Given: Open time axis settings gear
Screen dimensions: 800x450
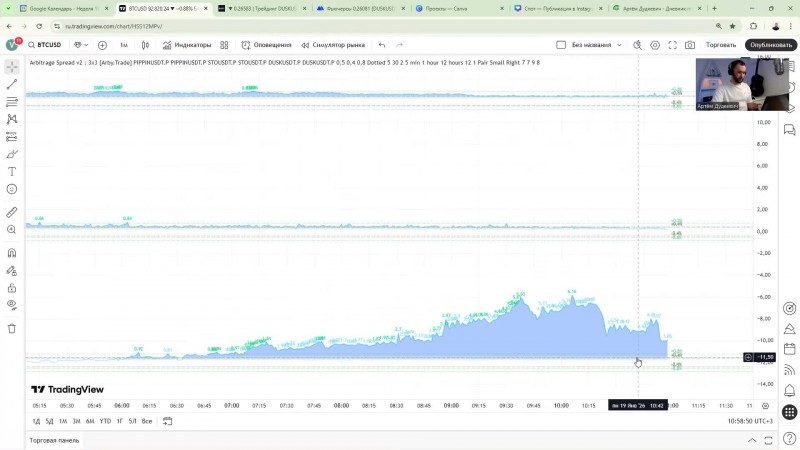Looking at the screenshot, I should [x=765, y=406].
